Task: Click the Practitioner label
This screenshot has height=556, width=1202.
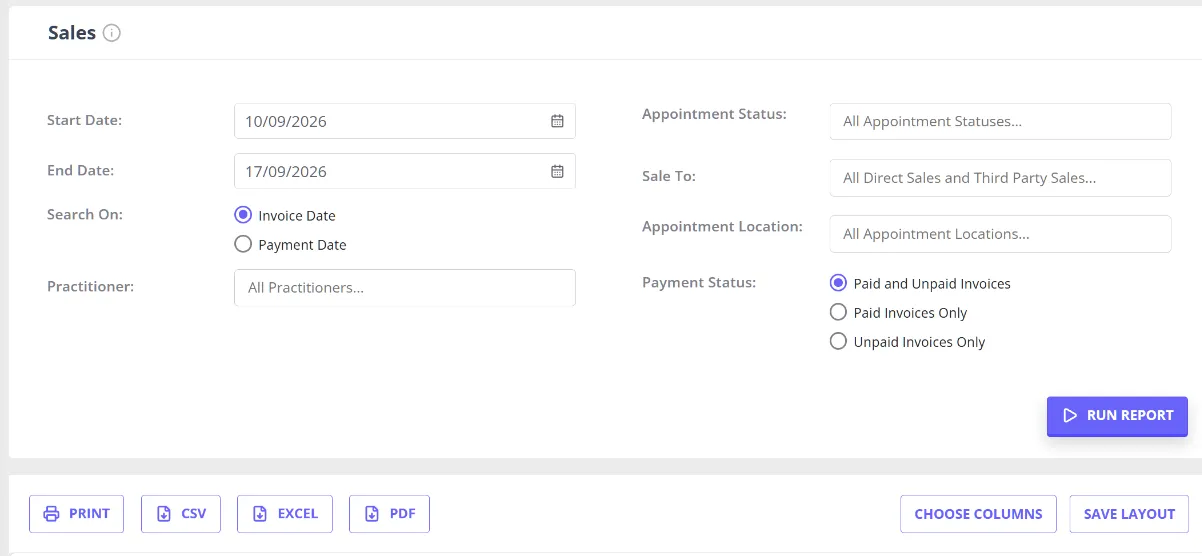Action: tap(90, 286)
